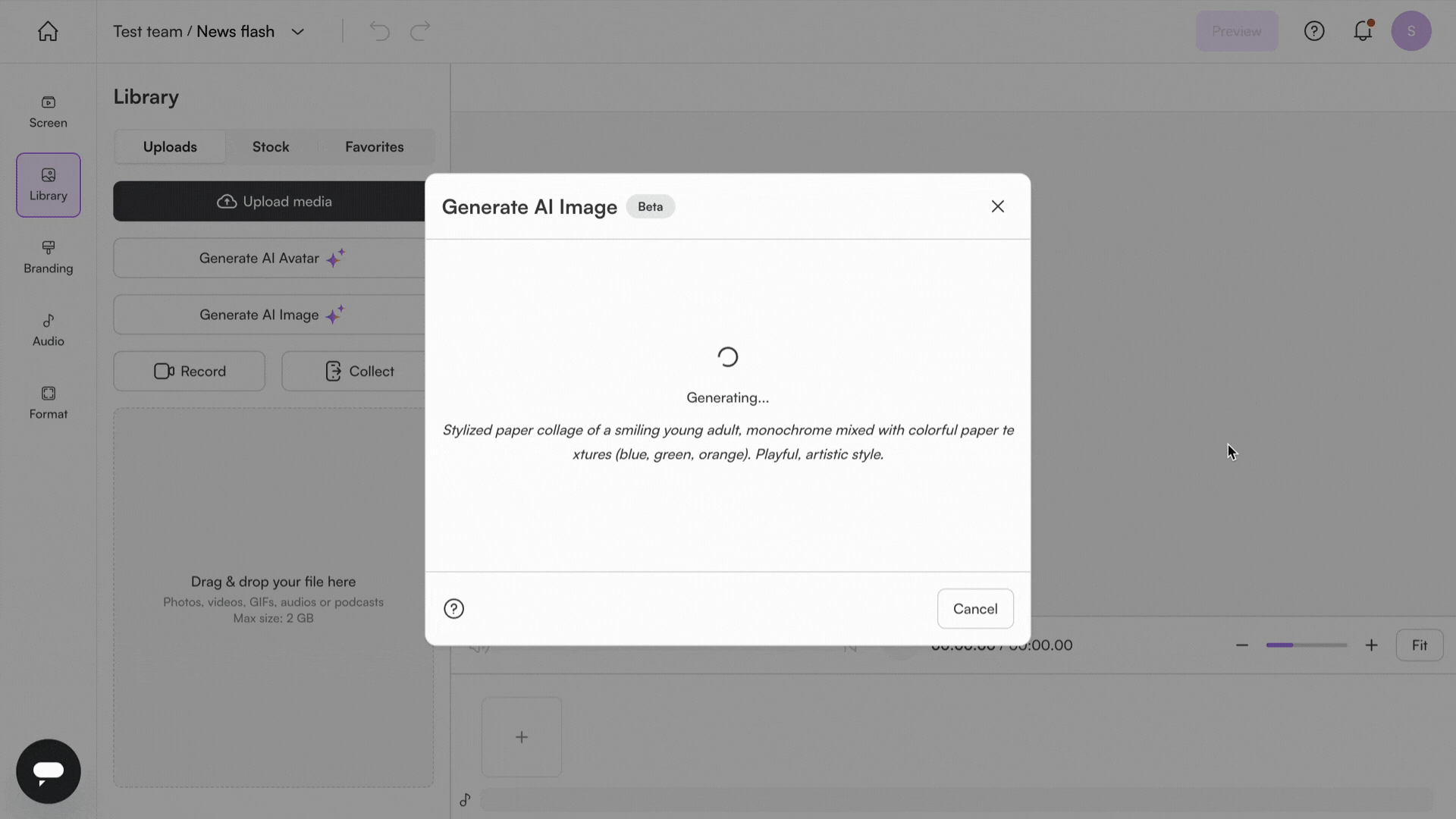Switch to the Favorites tab
This screenshot has height=819, width=1456.
point(375,146)
